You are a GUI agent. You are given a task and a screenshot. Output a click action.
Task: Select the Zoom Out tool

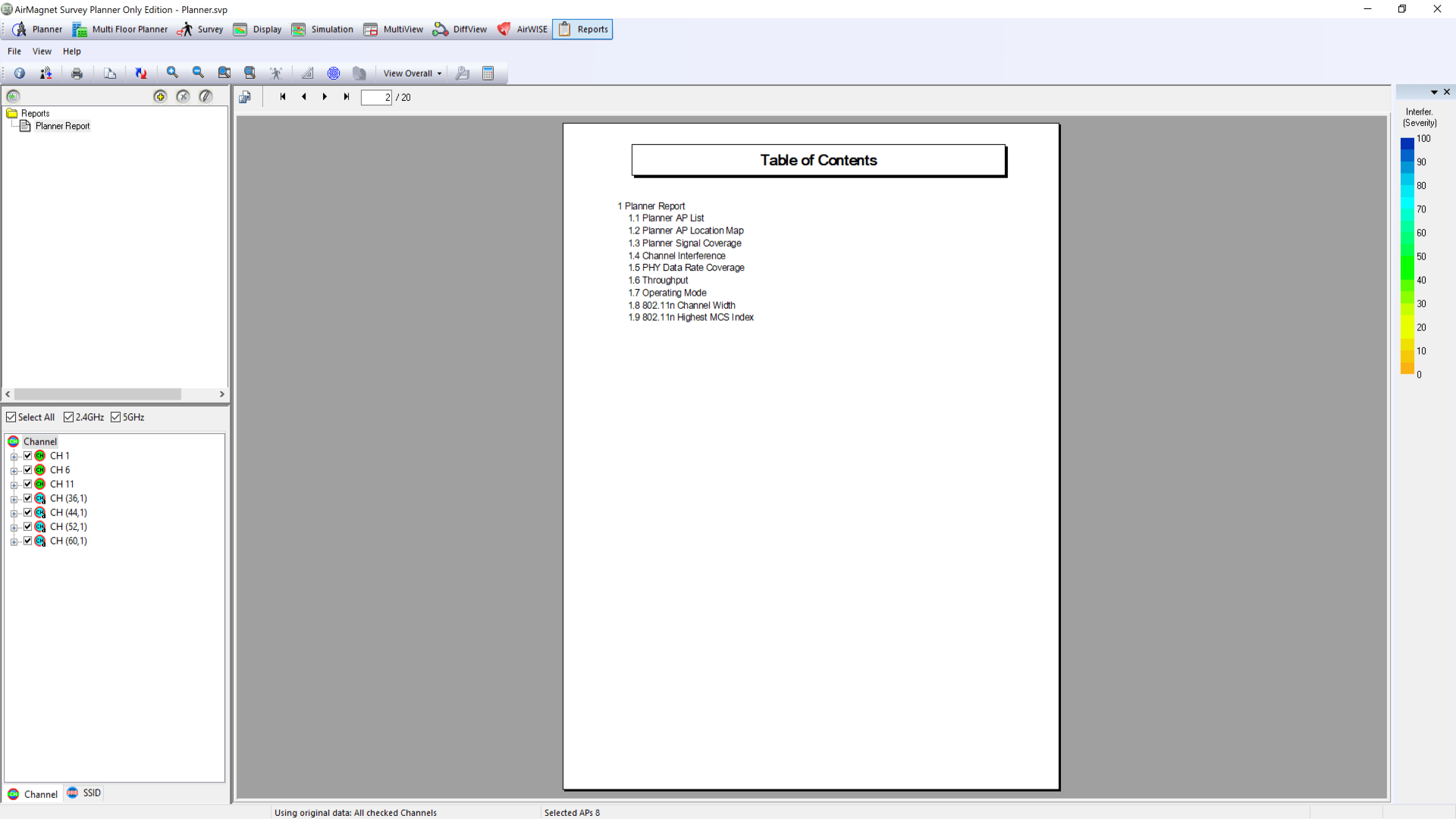point(198,73)
